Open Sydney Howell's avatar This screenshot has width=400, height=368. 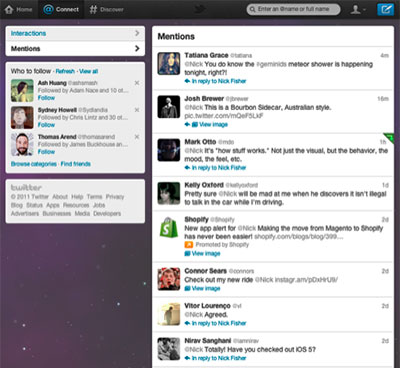coord(22,117)
